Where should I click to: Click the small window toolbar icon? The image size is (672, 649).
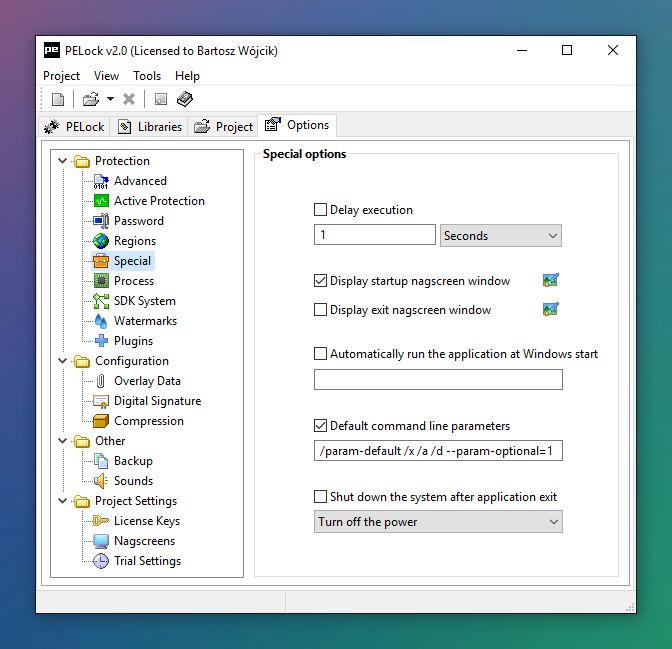pos(161,99)
